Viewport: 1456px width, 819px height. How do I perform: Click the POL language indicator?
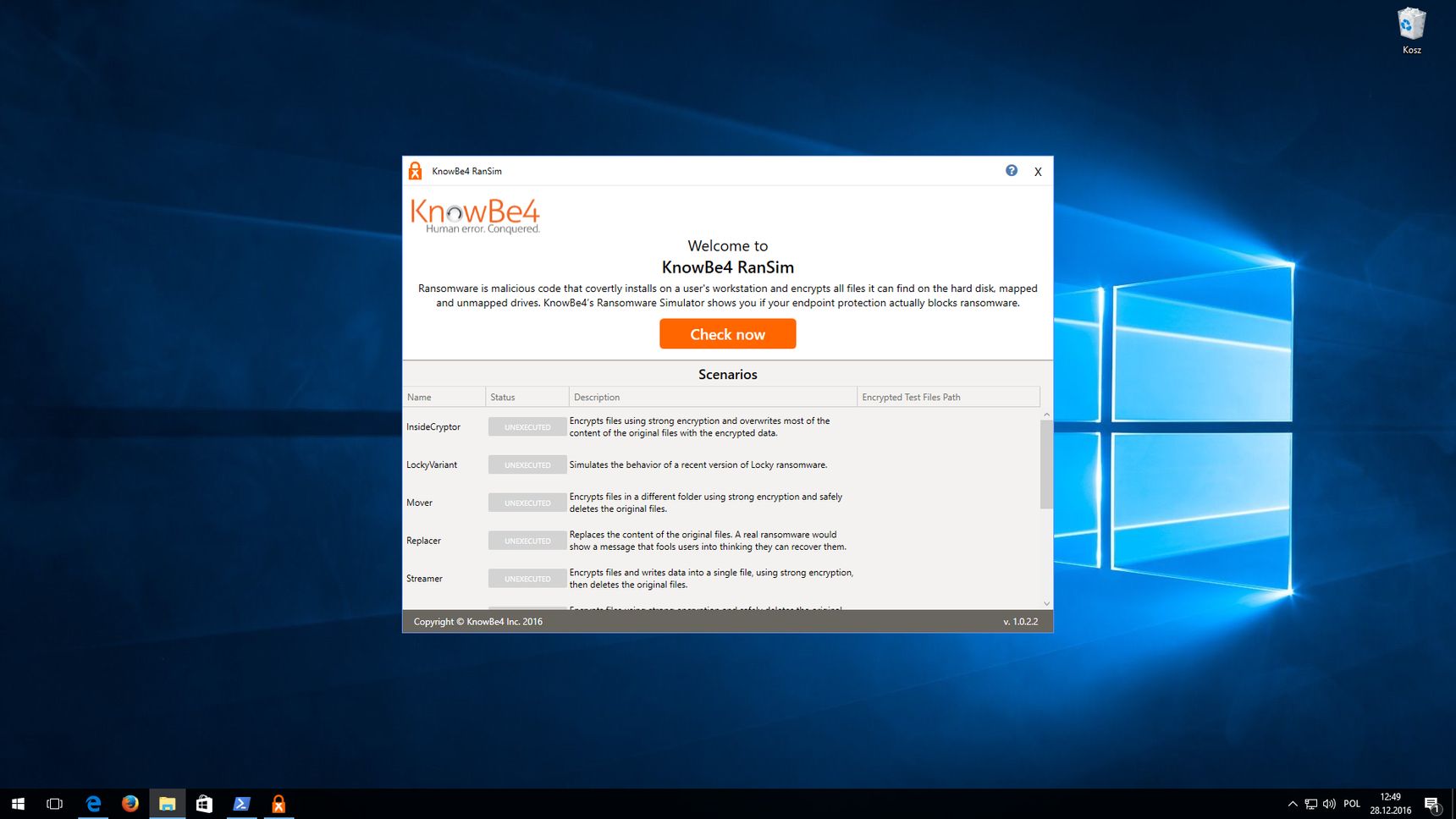pyautogui.click(x=1352, y=804)
